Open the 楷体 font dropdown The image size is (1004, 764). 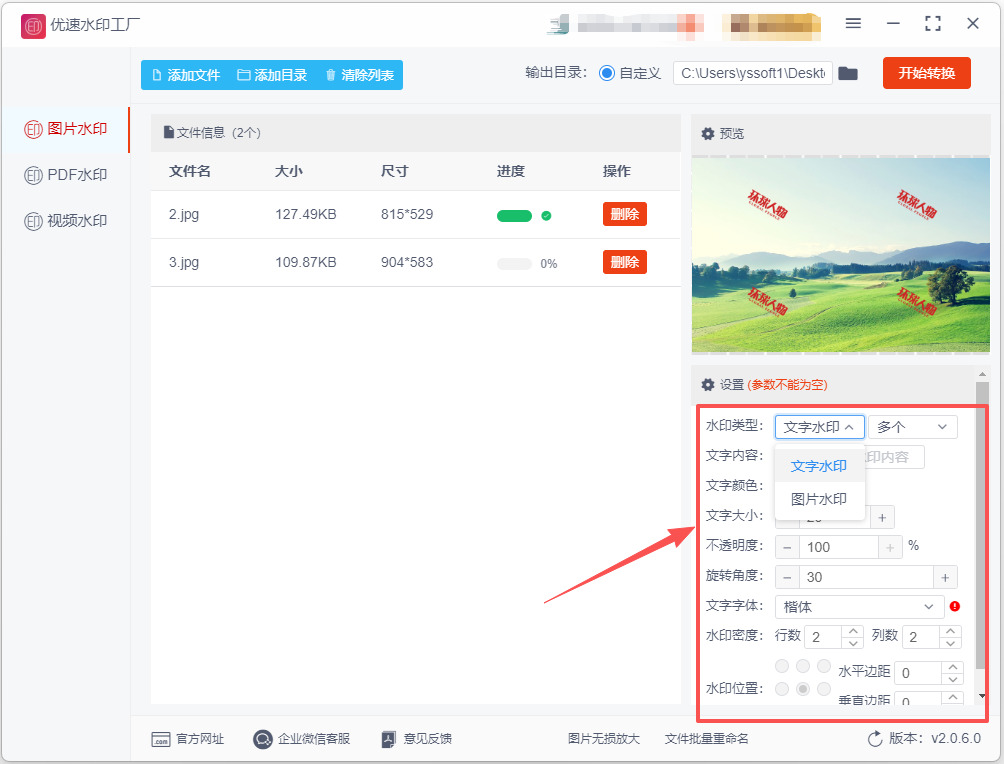pyautogui.click(x=859, y=606)
